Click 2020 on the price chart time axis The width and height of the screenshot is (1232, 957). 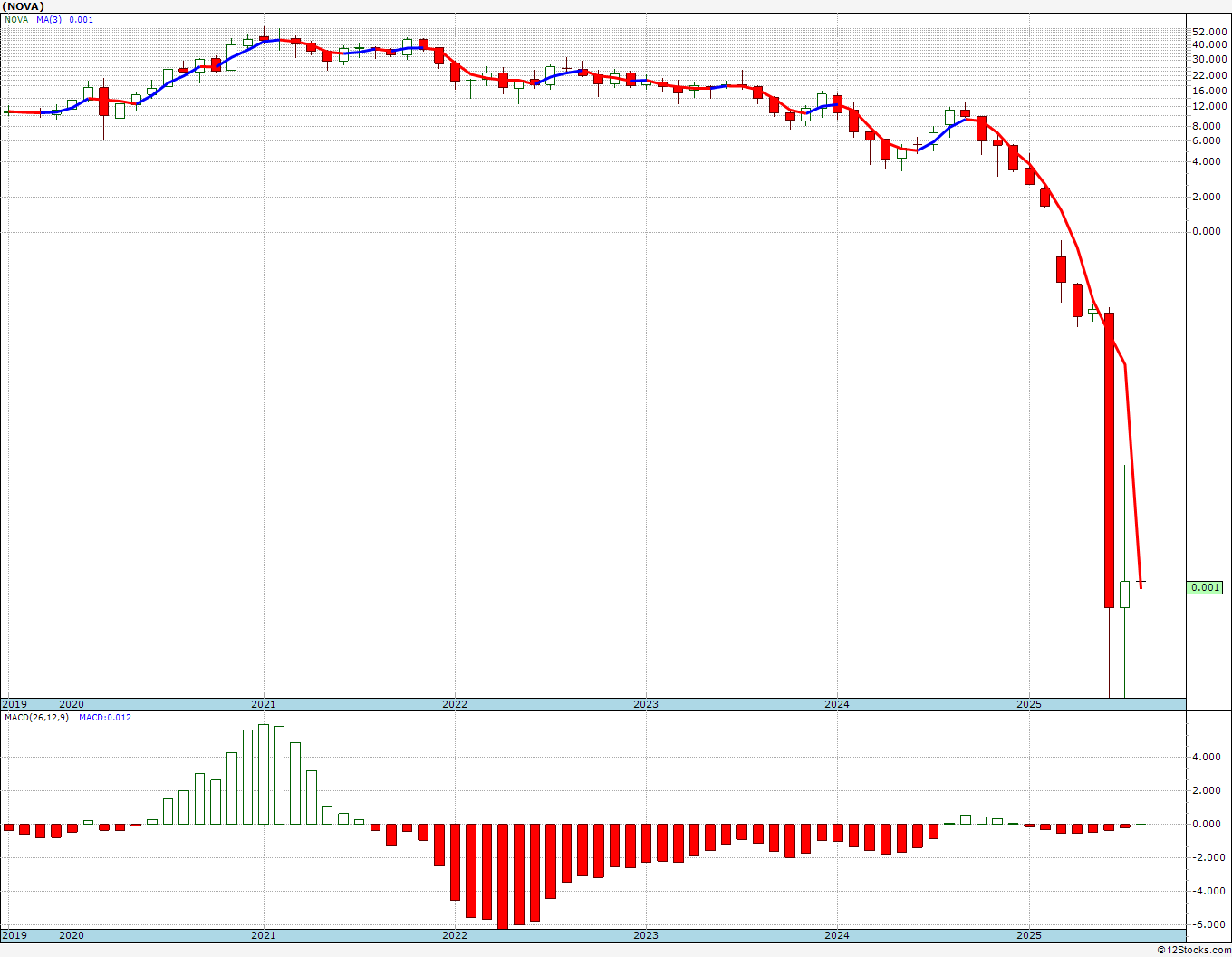(72, 704)
